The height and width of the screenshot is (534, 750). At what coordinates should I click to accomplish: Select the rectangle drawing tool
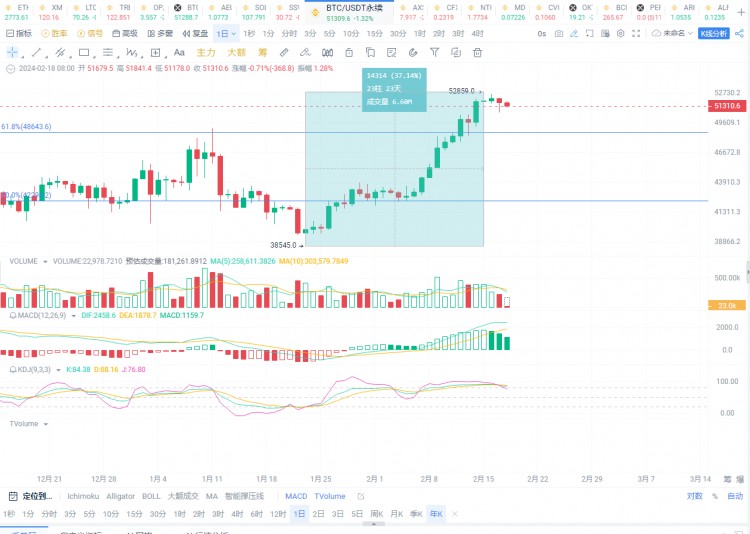pyautogui.click(x=82, y=52)
